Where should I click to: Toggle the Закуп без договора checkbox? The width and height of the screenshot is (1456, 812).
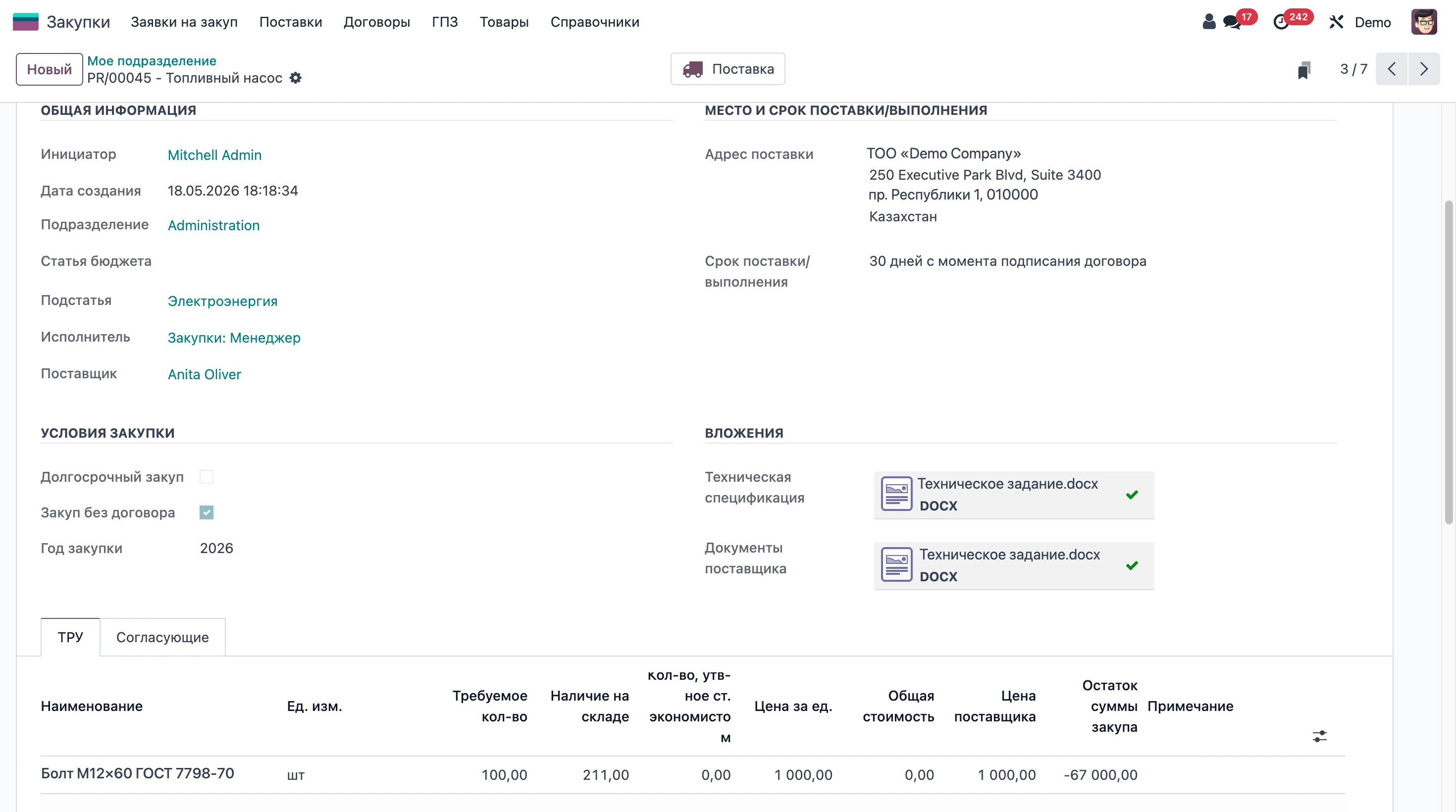[x=207, y=512]
